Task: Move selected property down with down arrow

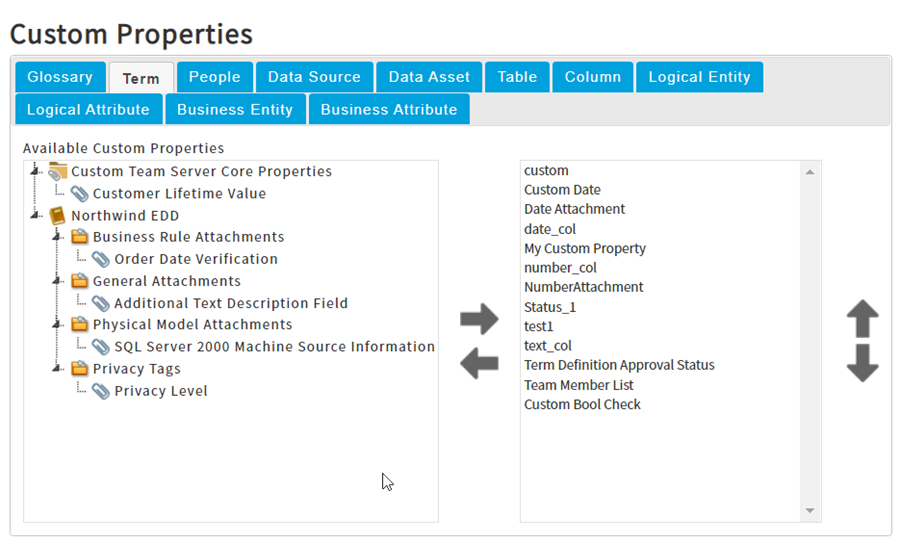Action: tap(862, 363)
